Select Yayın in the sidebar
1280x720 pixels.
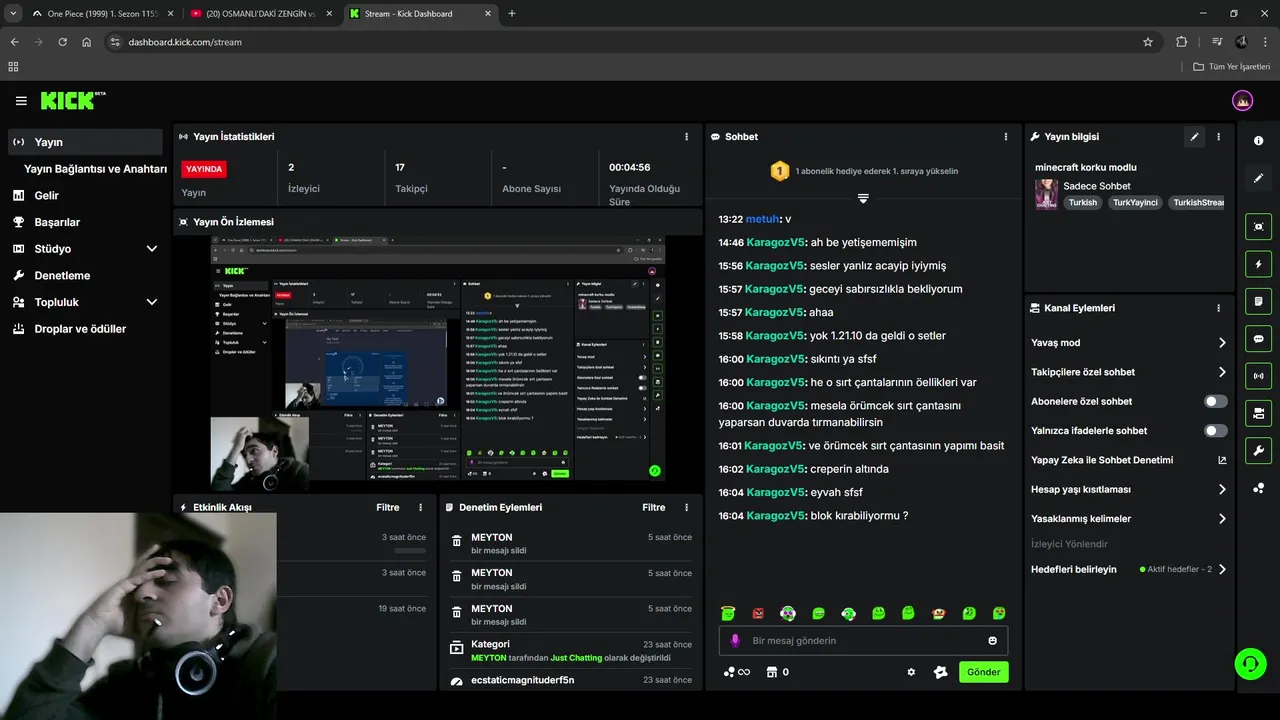click(86, 142)
